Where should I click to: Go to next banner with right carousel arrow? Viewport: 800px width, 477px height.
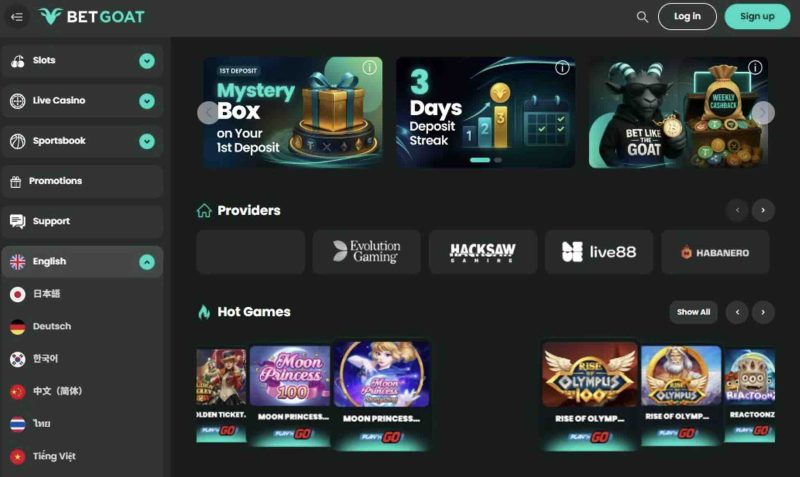[763, 113]
